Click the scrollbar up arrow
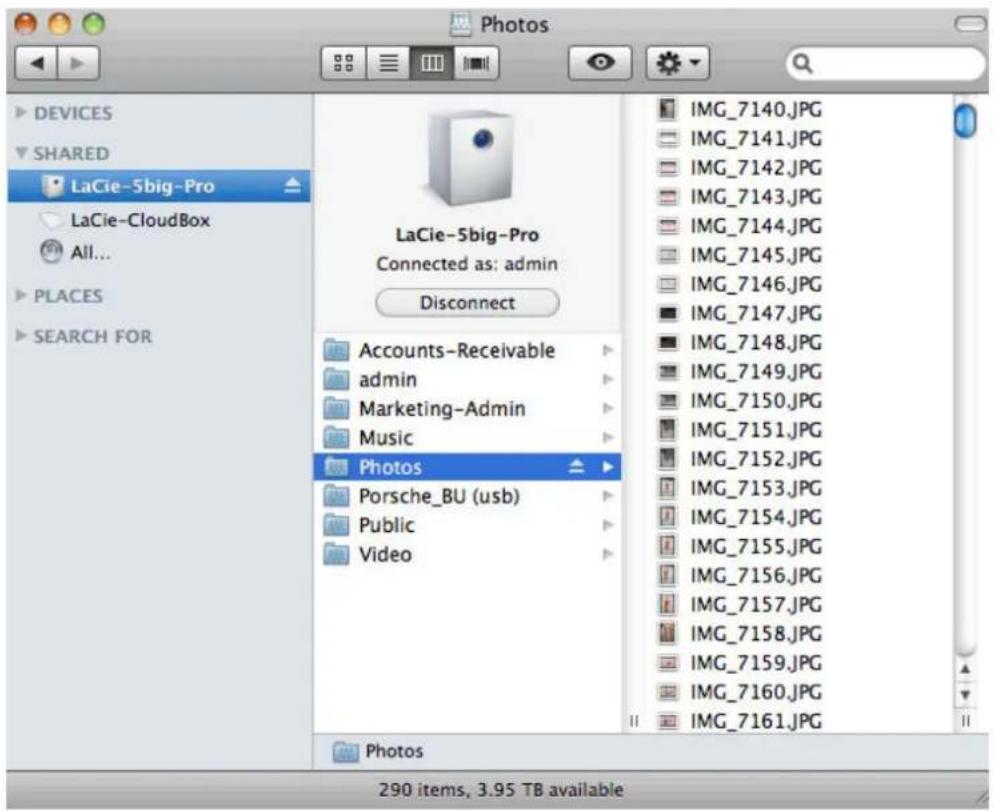The height and width of the screenshot is (812, 996). (x=965, y=669)
